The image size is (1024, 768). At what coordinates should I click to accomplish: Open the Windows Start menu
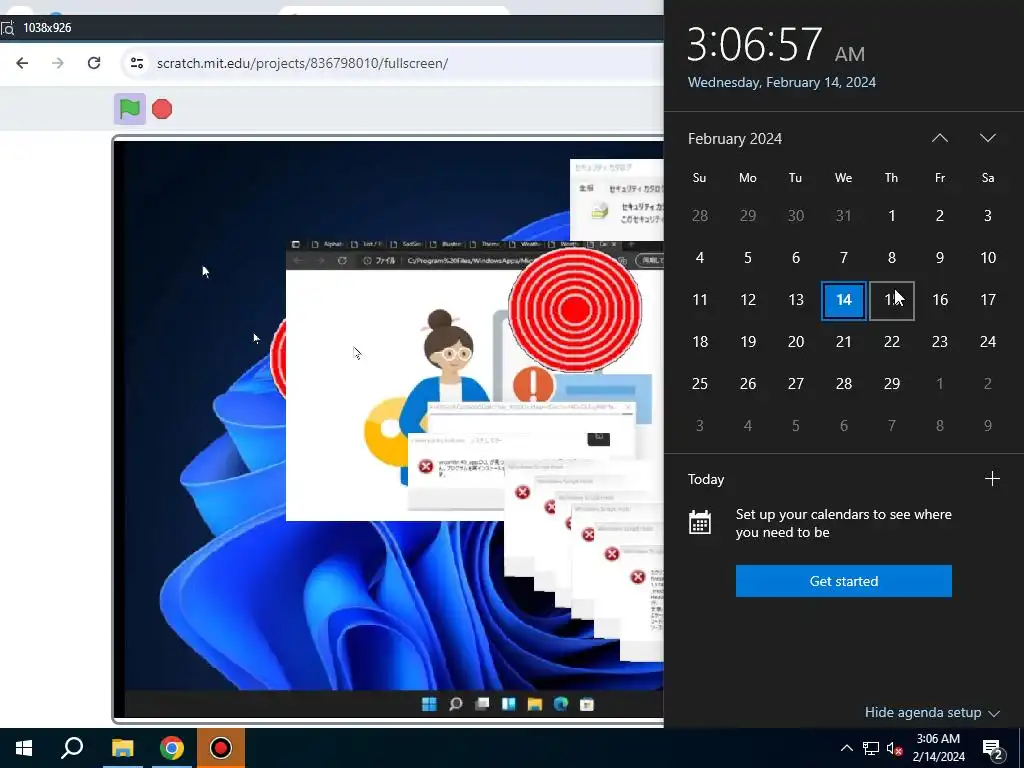click(x=24, y=748)
